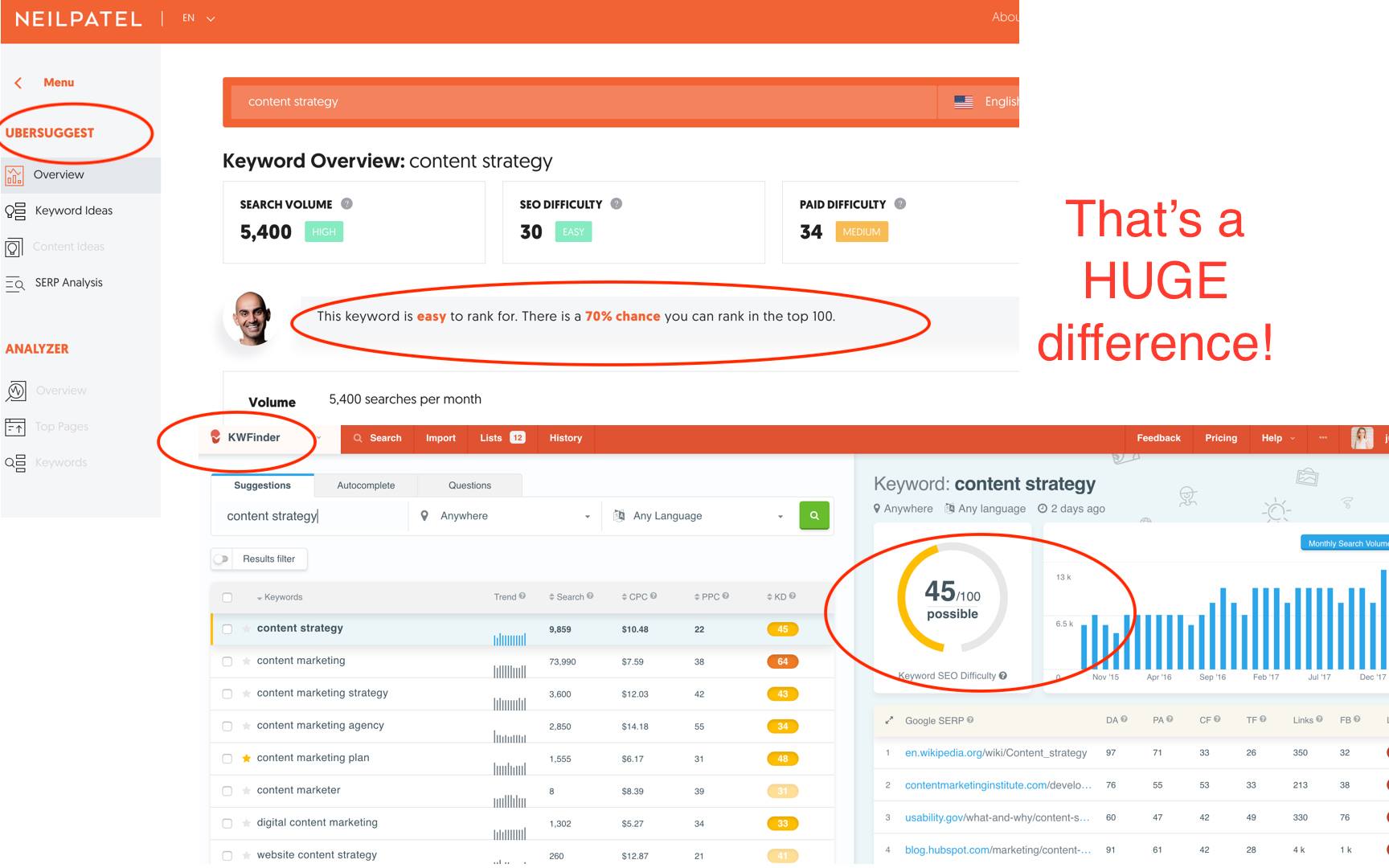Check the digital content marketing checkbox
This screenshot has width=1389, height=868.
click(227, 824)
